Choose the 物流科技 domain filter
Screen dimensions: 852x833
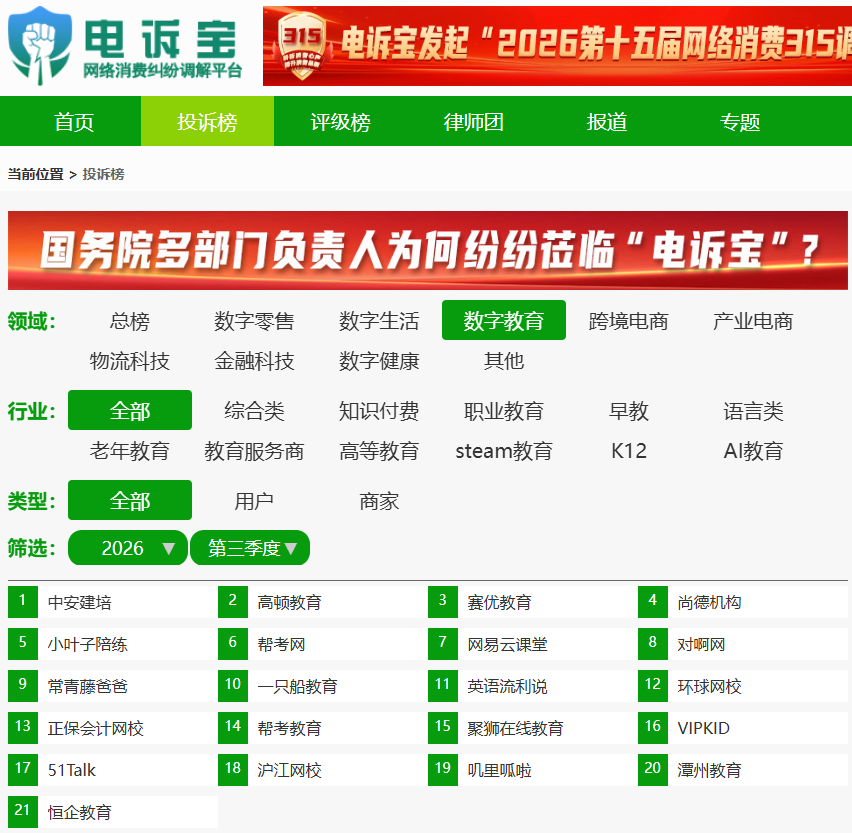129,360
